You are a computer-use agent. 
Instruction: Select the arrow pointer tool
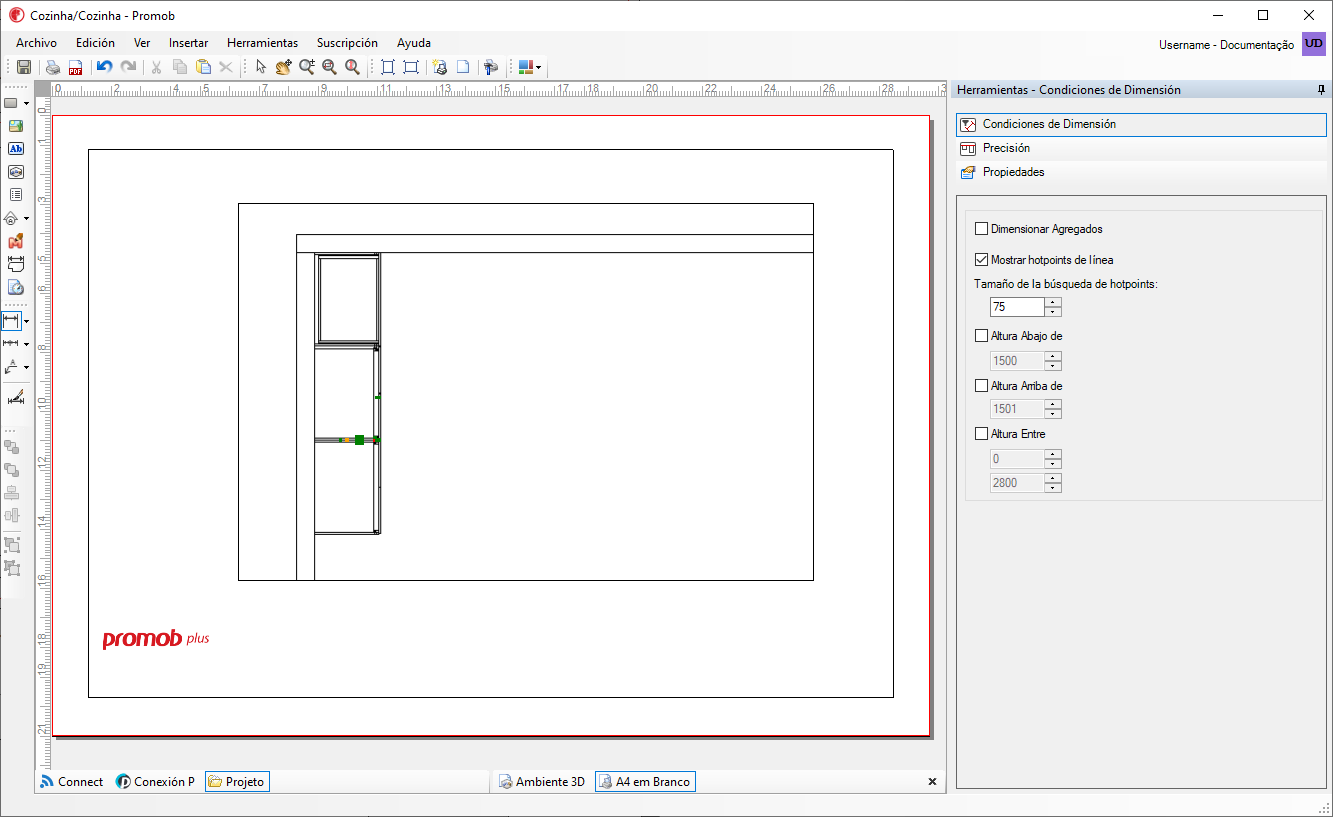tap(261, 67)
